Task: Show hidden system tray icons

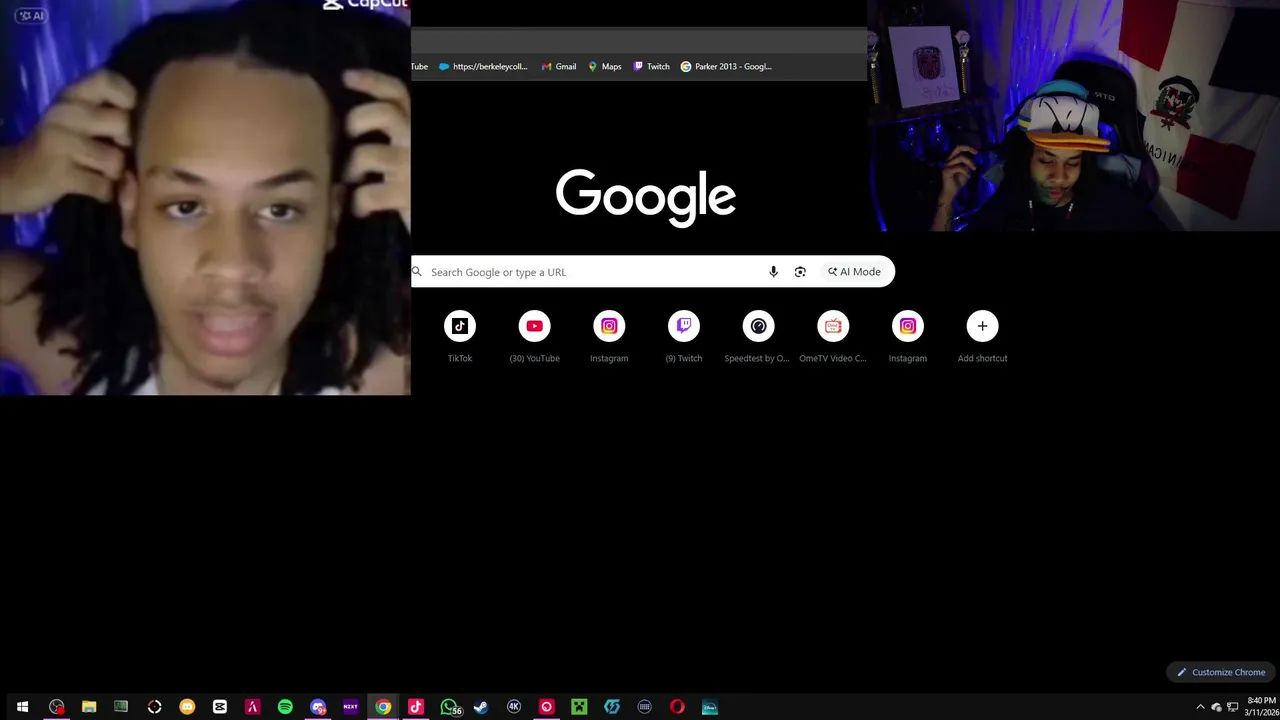Action: point(1200,707)
